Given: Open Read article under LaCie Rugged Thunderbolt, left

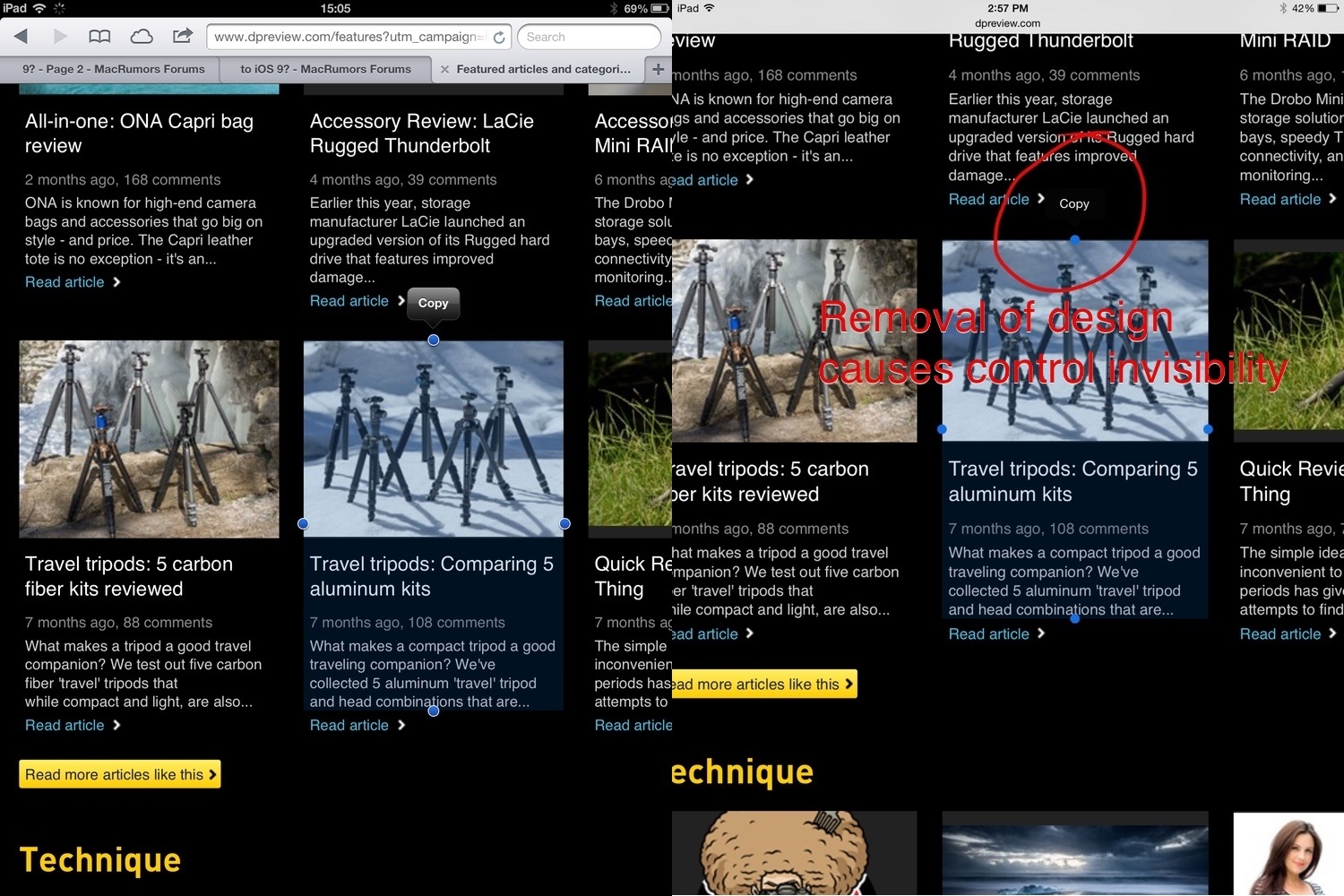Looking at the screenshot, I should [357, 301].
